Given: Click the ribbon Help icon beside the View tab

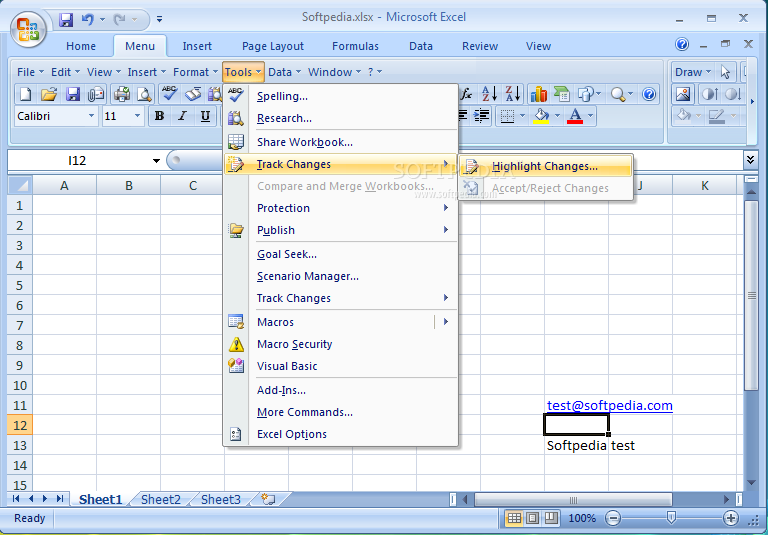Looking at the screenshot, I should coord(682,45).
